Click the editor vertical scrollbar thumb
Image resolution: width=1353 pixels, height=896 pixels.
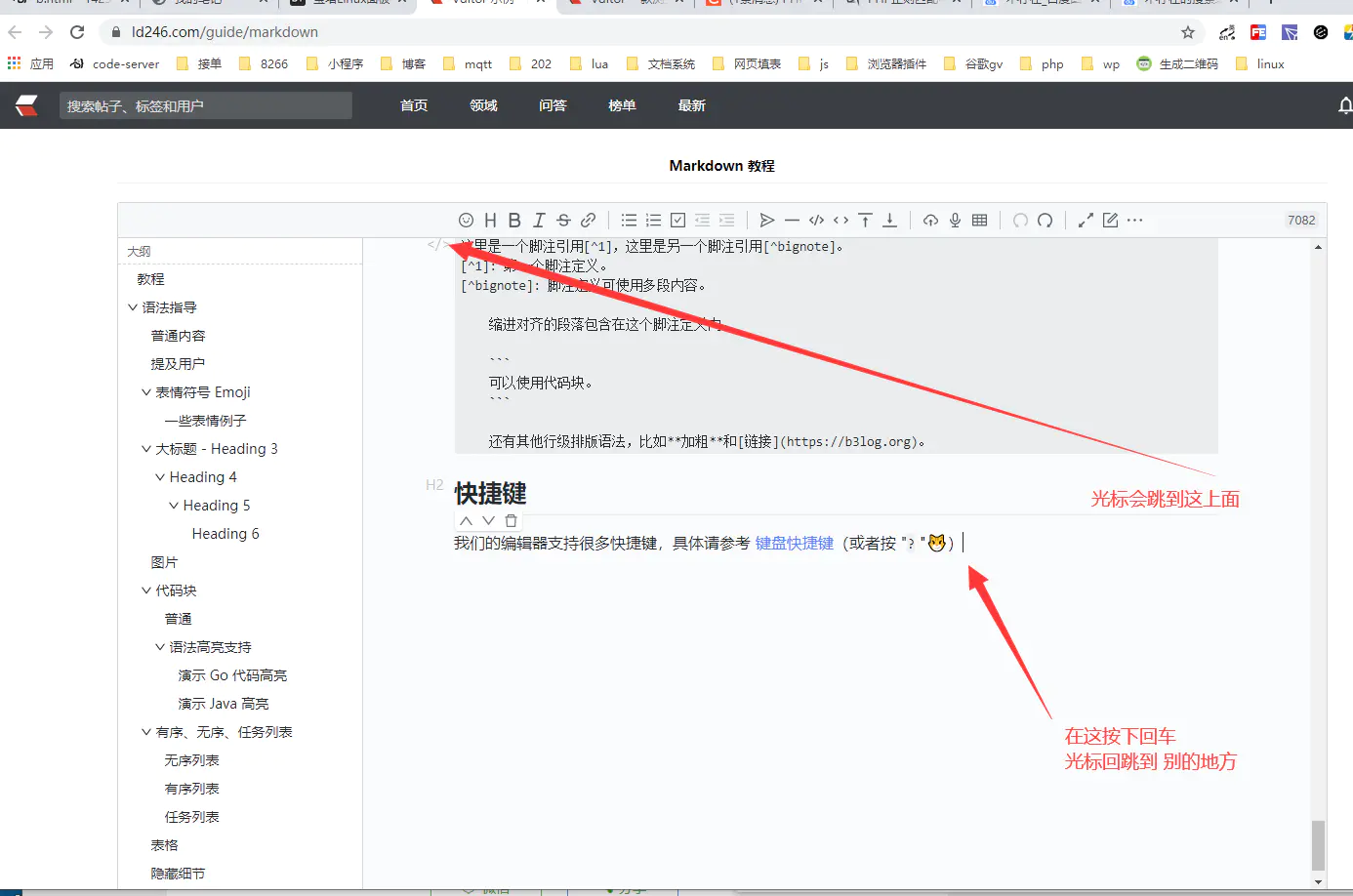[x=1318, y=844]
